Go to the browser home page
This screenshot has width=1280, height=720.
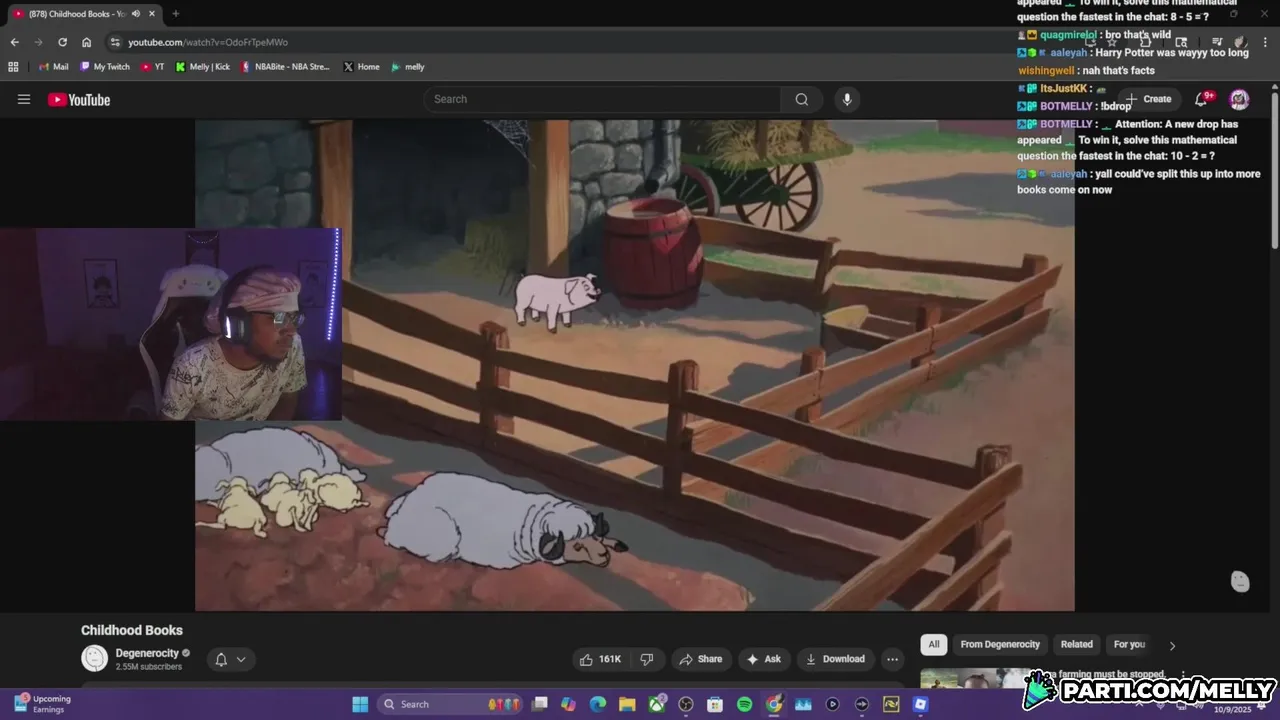[86, 42]
